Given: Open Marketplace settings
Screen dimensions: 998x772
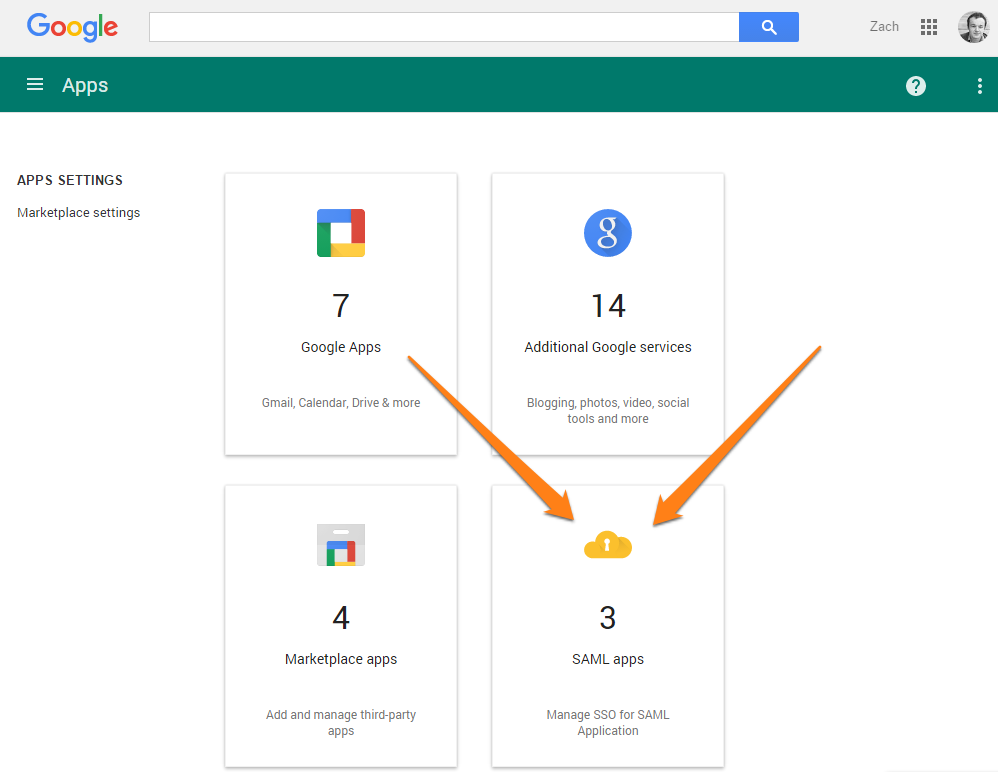Looking at the screenshot, I should point(78,212).
